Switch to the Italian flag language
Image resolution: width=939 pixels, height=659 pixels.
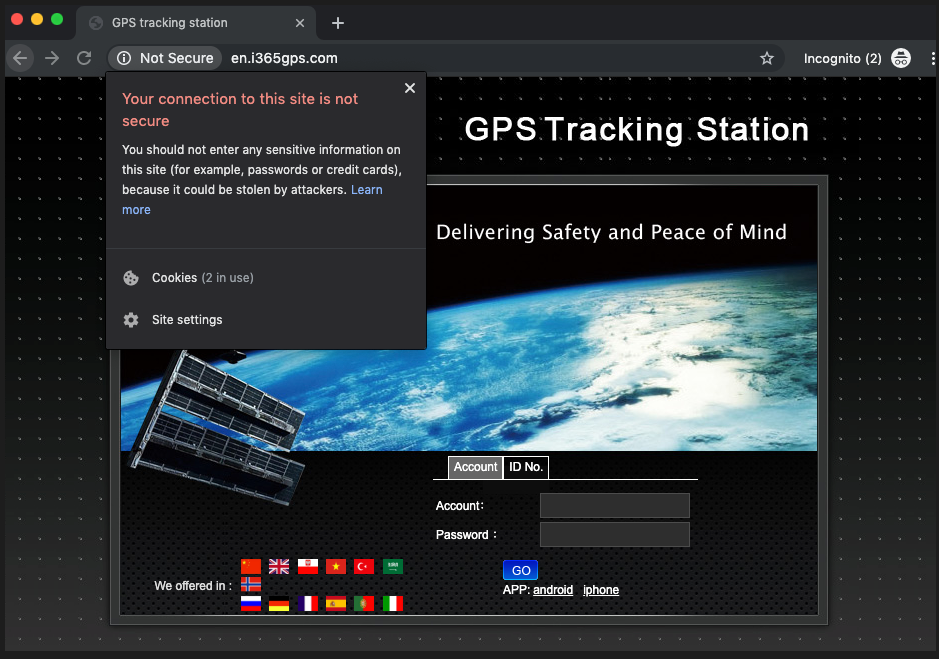coord(393,603)
